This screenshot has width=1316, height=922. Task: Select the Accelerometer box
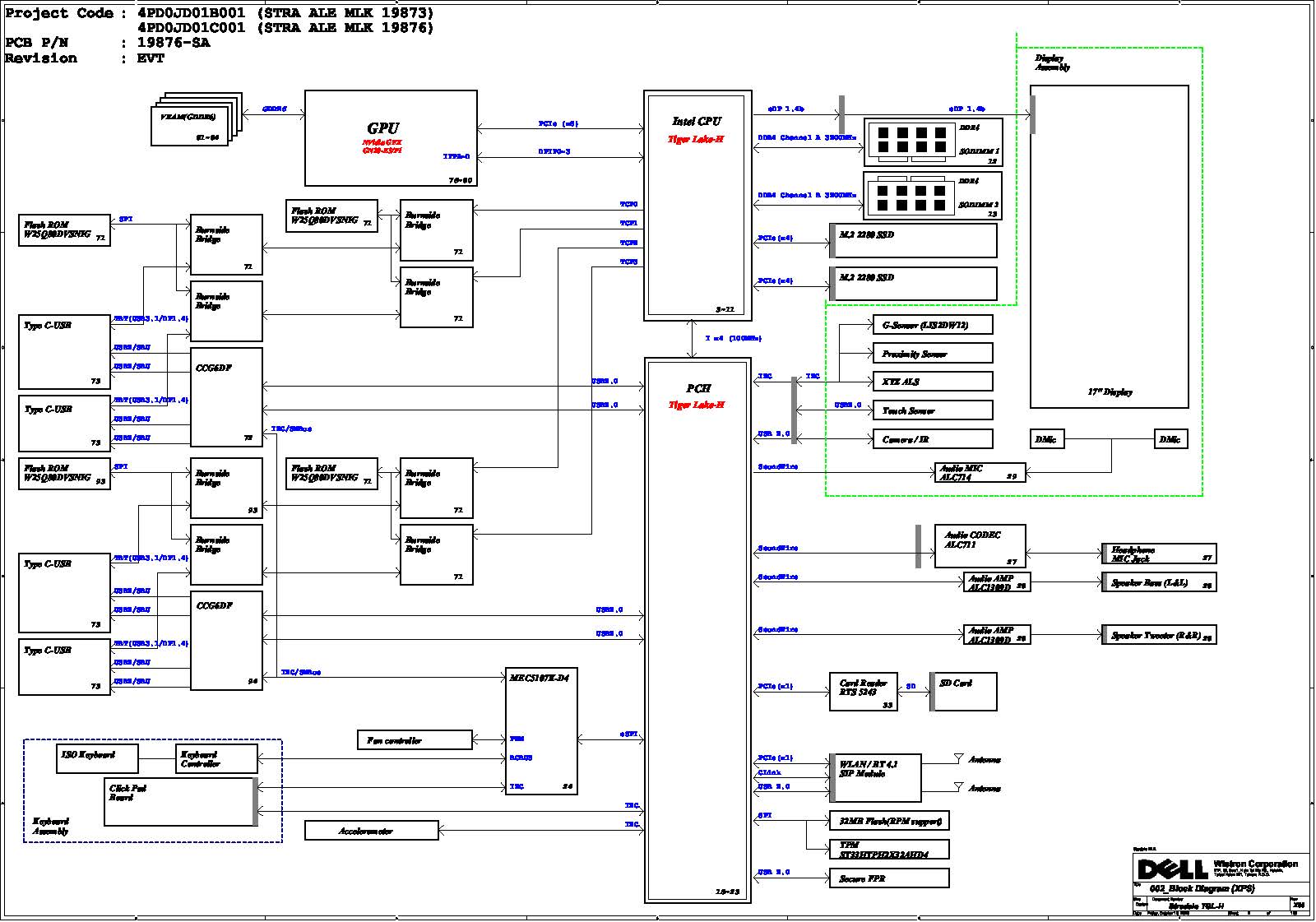(371, 831)
